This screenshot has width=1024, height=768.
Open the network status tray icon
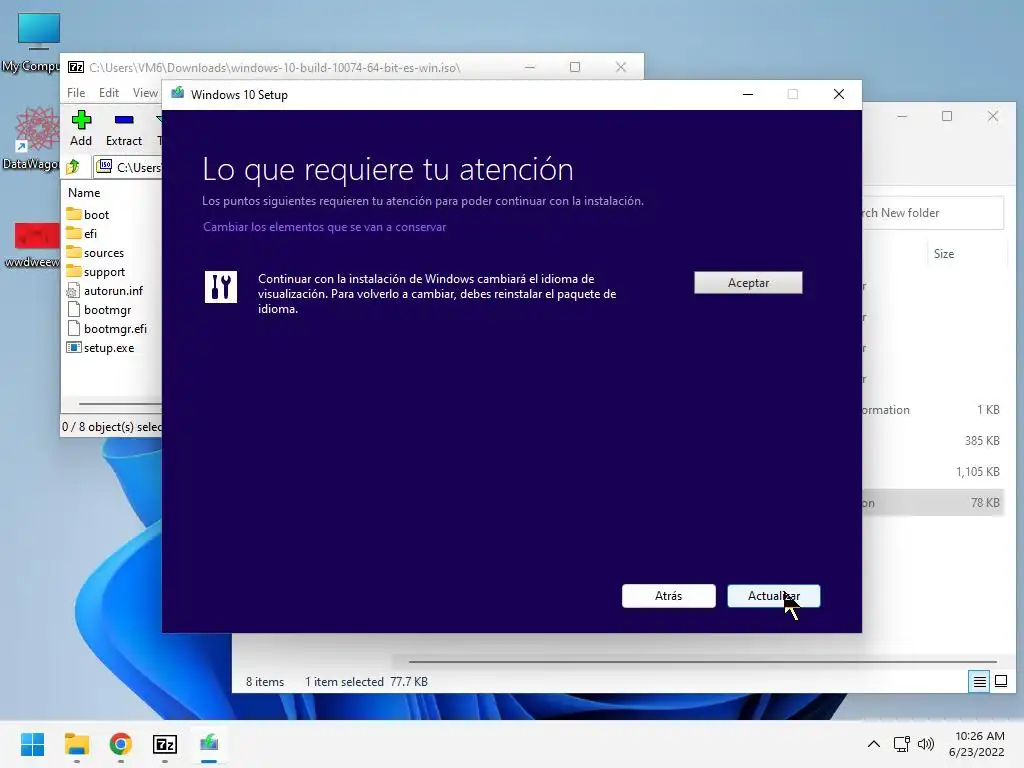click(x=902, y=744)
